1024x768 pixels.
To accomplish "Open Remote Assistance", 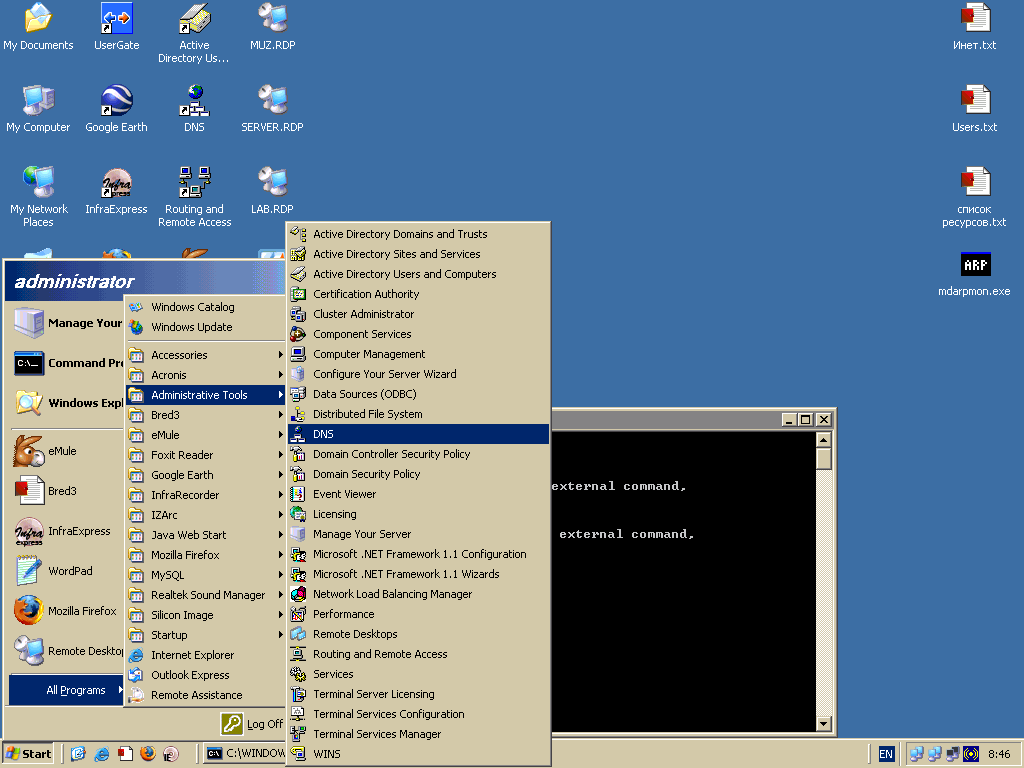I will coord(206,696).
